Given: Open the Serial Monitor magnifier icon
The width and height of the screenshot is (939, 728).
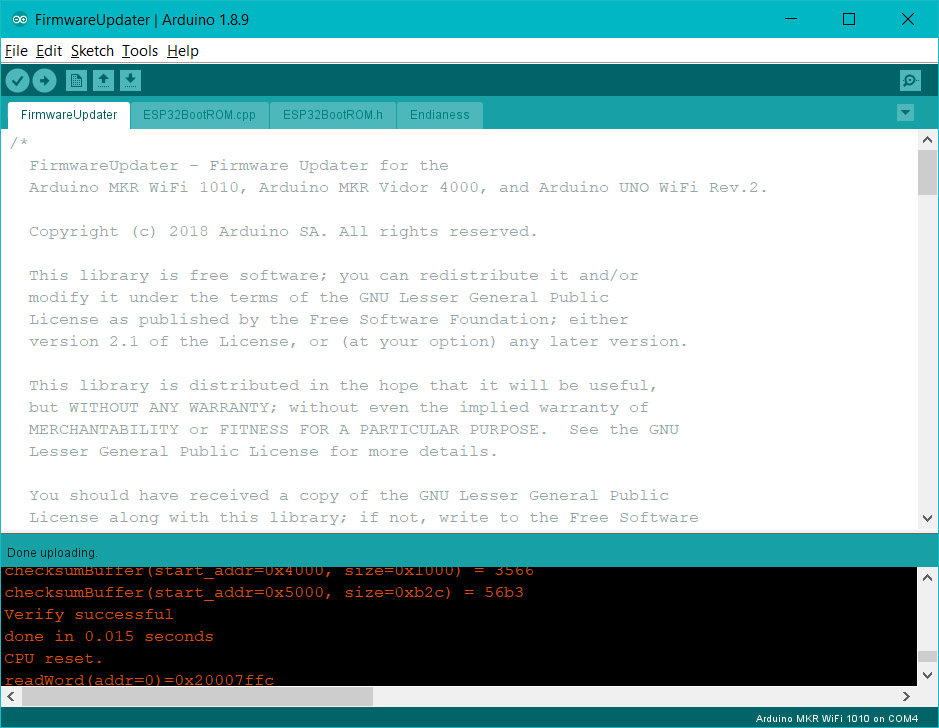Looking at the screenshot, I should point(910,80).
